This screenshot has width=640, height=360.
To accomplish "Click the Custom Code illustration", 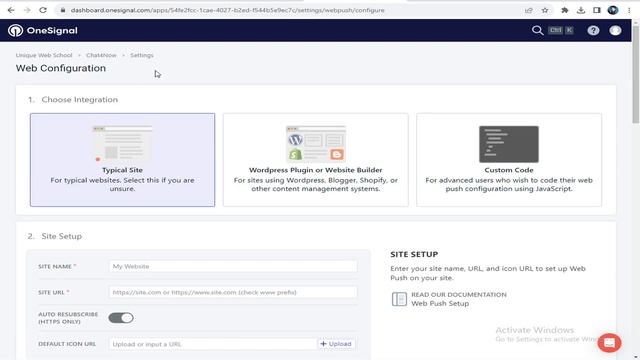I will (509, 144).
